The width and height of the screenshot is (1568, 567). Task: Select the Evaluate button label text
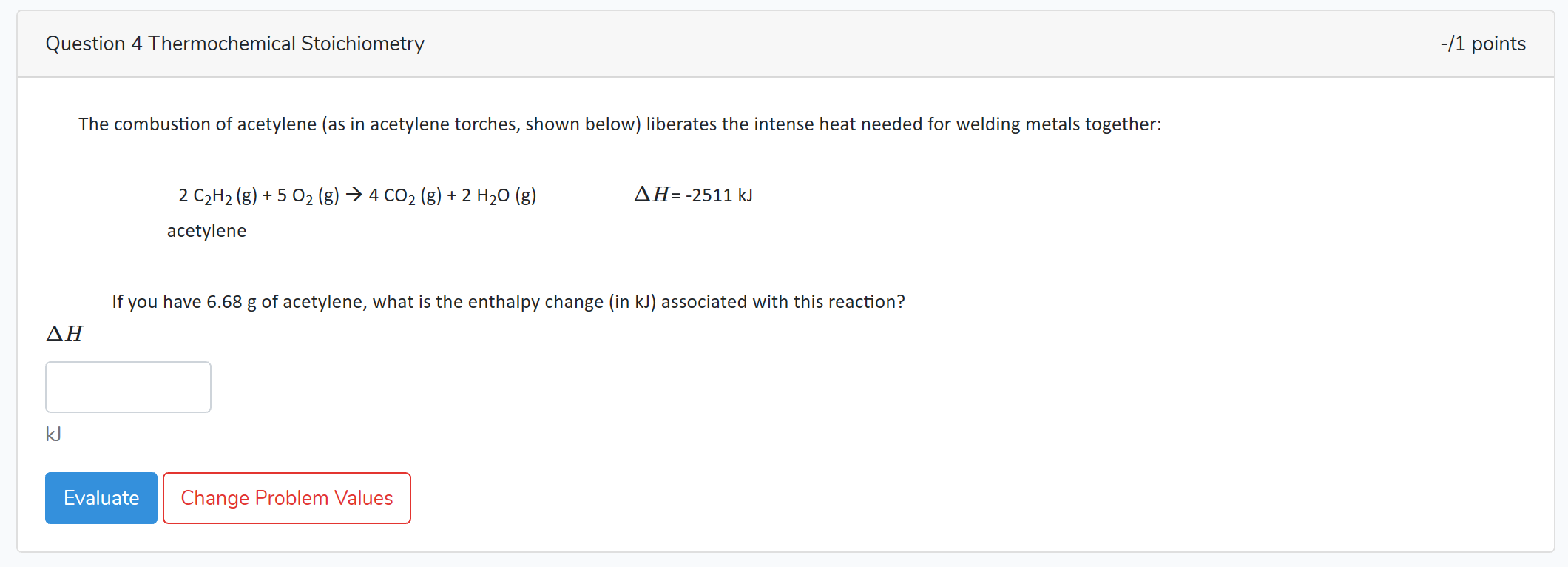(101, 497)
